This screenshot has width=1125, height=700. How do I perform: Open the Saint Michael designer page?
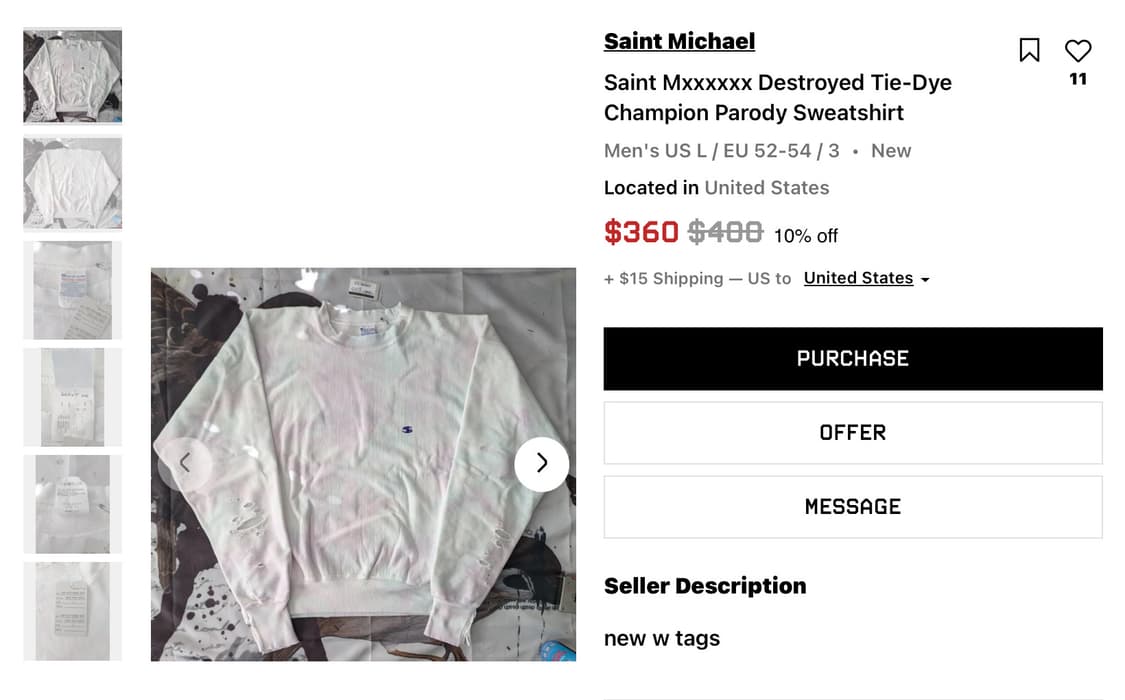coord(679,41)
